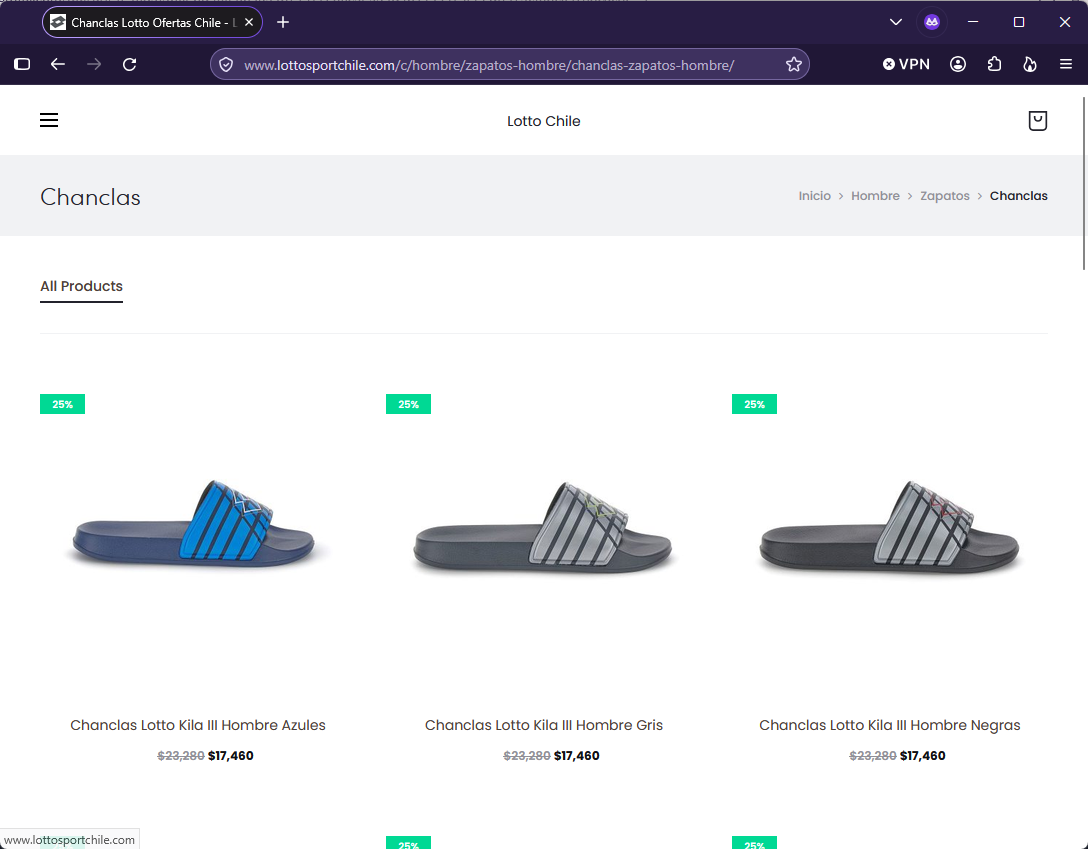Bookmark this page with the star icon

click(x=794, y=65)
